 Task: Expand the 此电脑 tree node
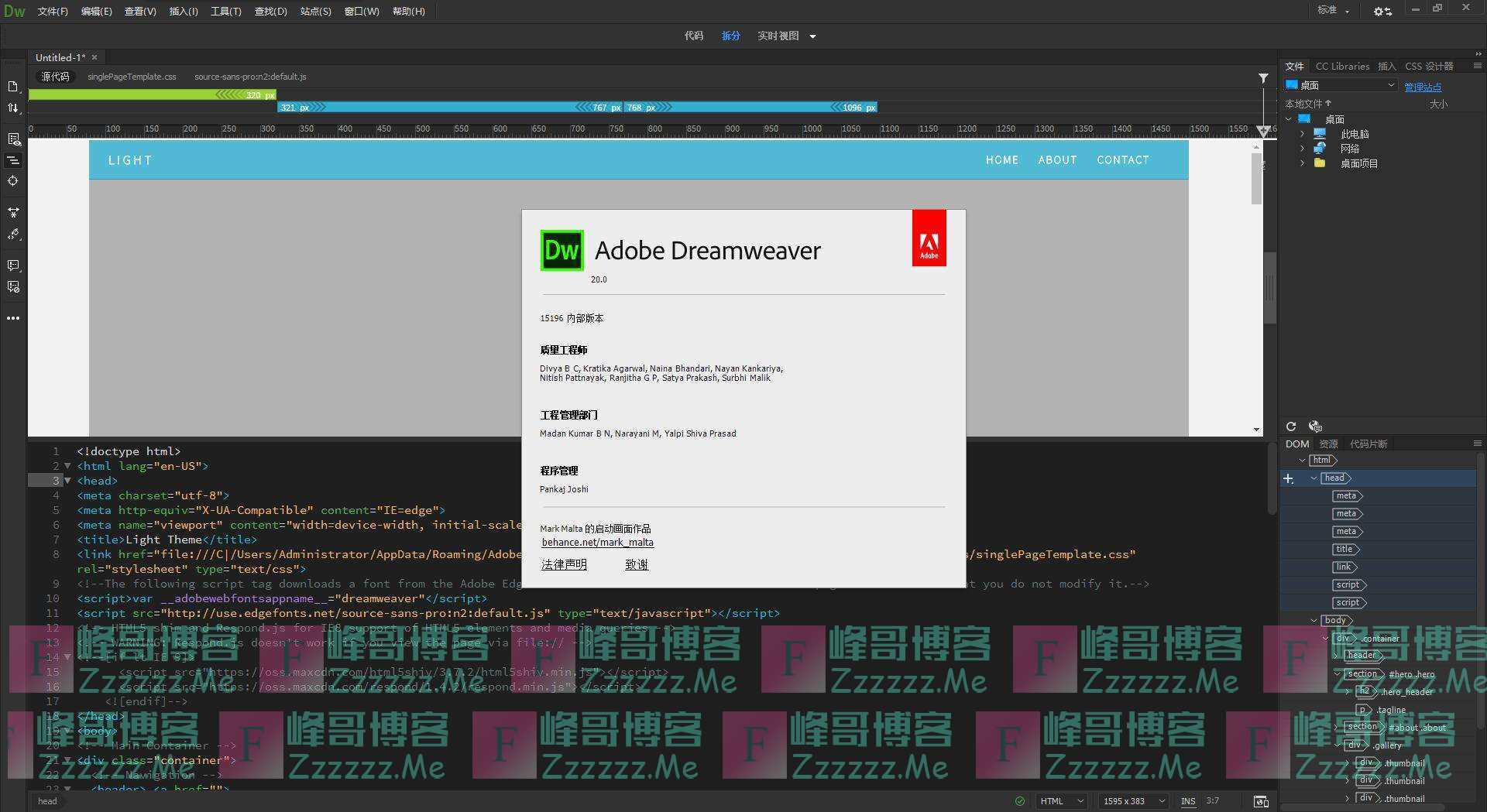pos(1302,134)
